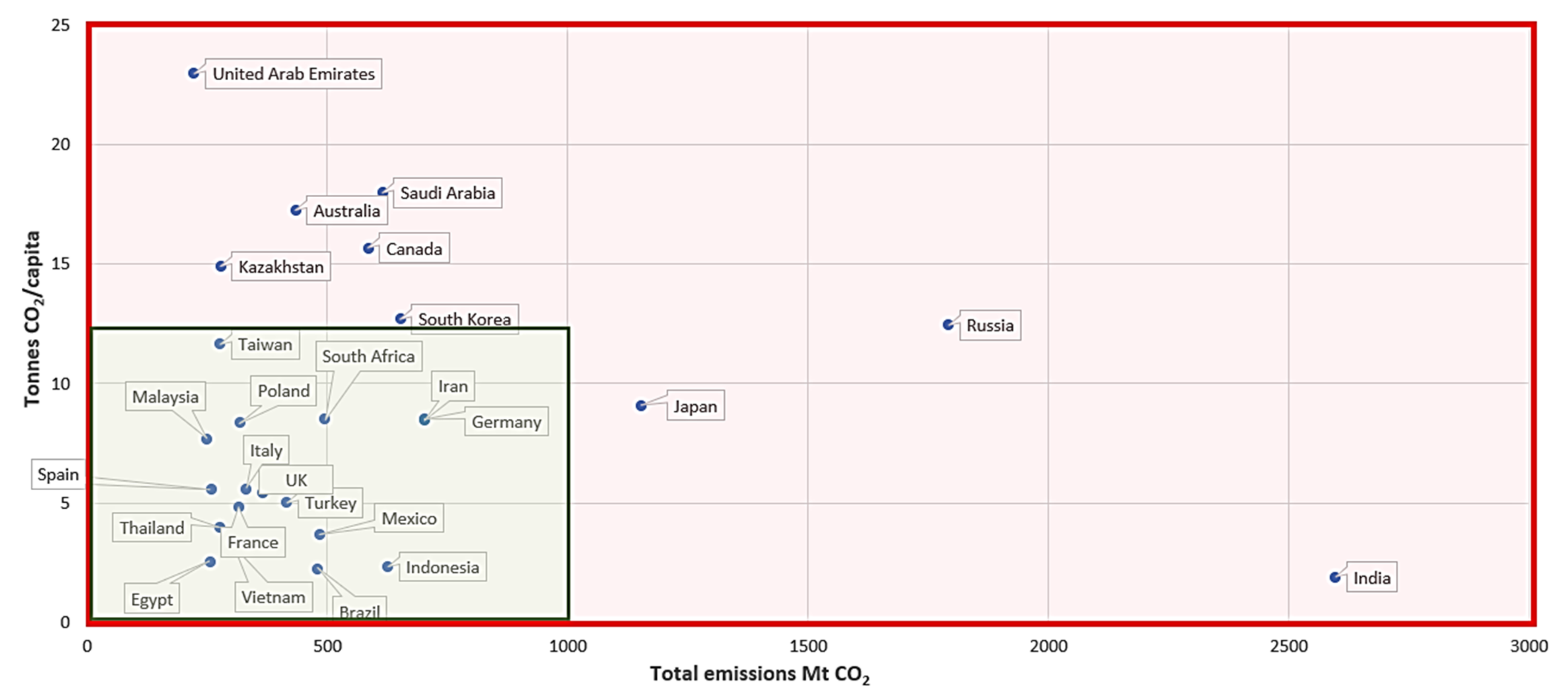Select the Mexico data label
This screenshot has width=1568, height=700.
point(408,519)
